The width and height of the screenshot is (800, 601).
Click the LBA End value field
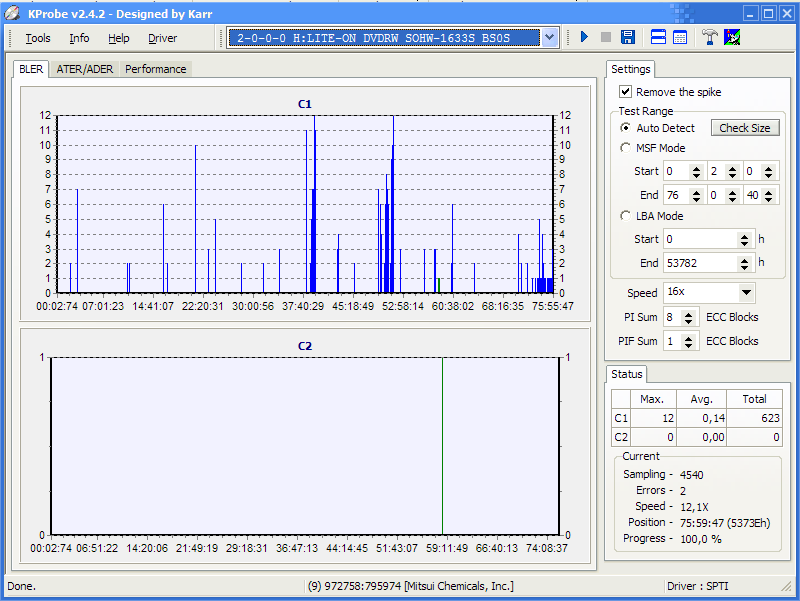(699, 263)
